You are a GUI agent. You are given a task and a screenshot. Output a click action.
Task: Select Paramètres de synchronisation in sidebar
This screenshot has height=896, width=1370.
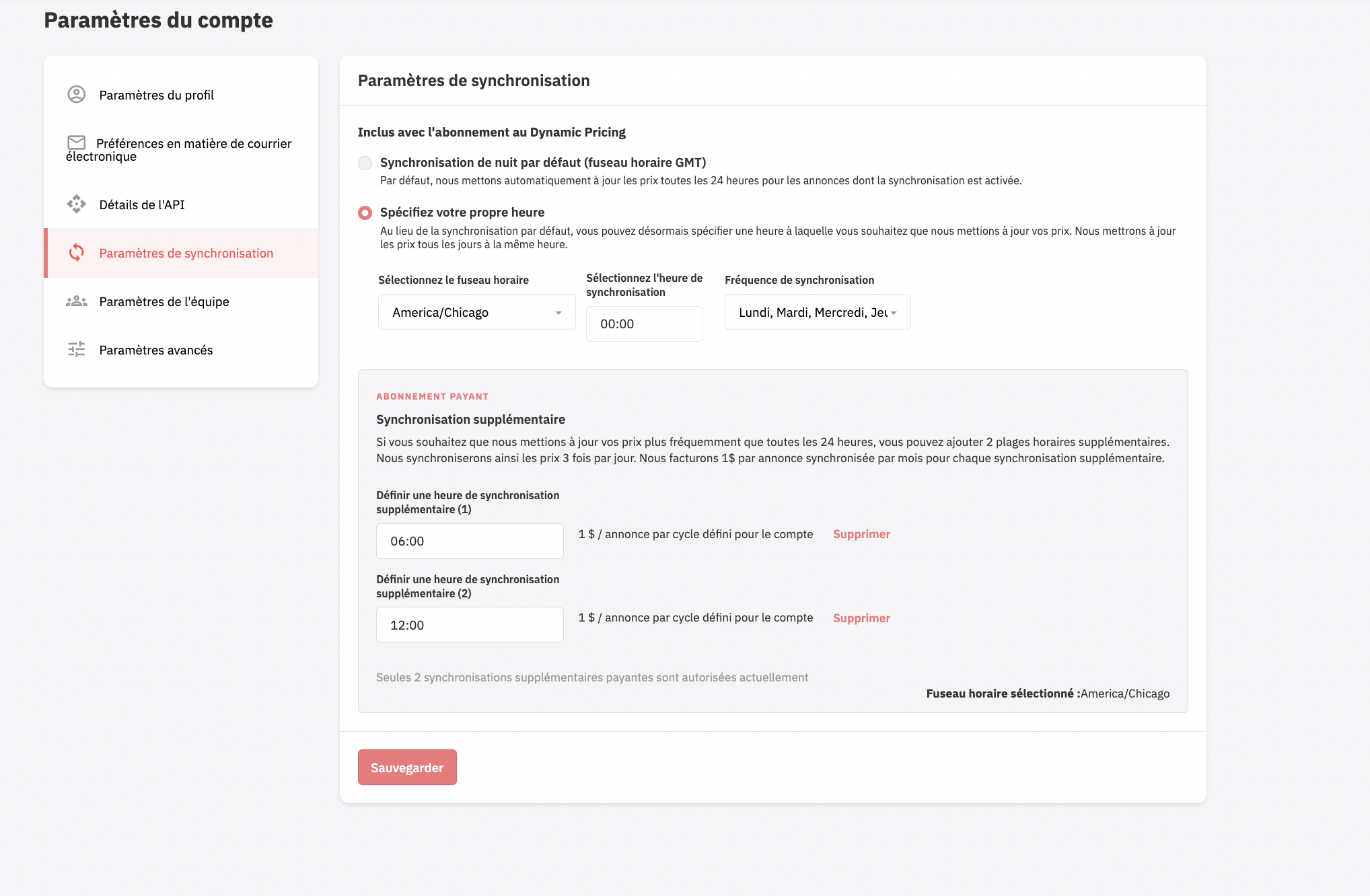pyautogui.click(x=181, y=253)
